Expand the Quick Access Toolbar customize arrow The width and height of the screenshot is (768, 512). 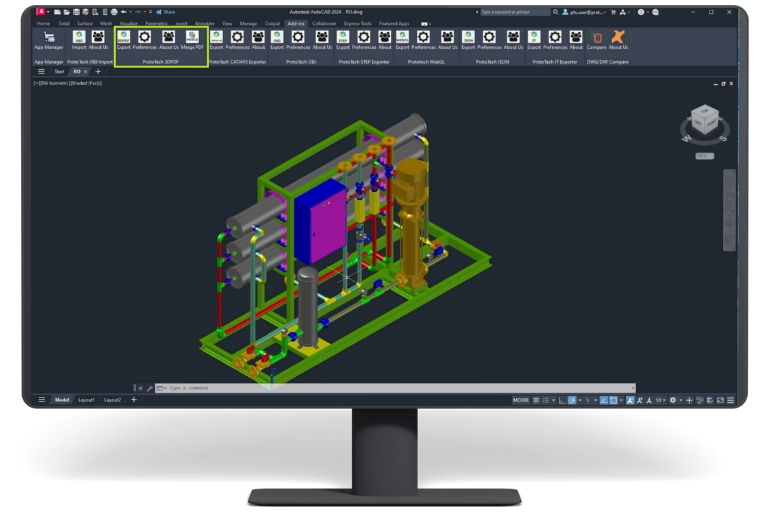pyautogui.click(x=150, y=12)
